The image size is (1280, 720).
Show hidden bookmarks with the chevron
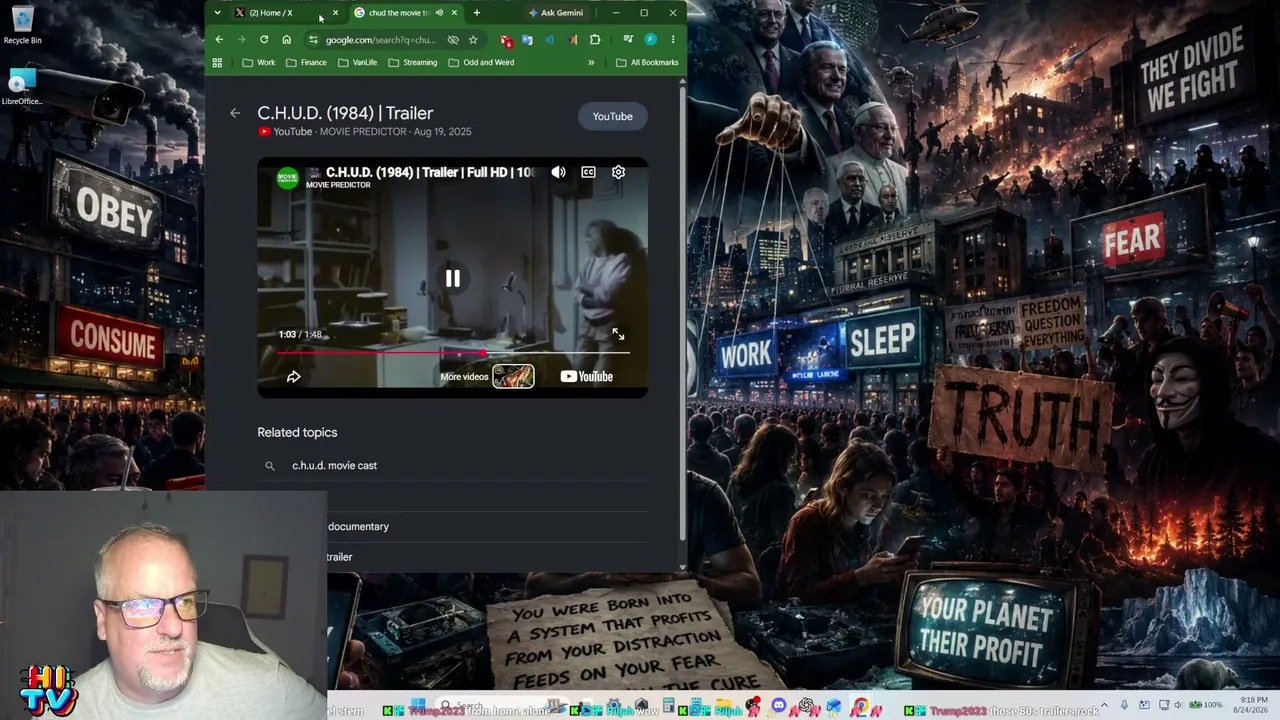pos(591,62)
